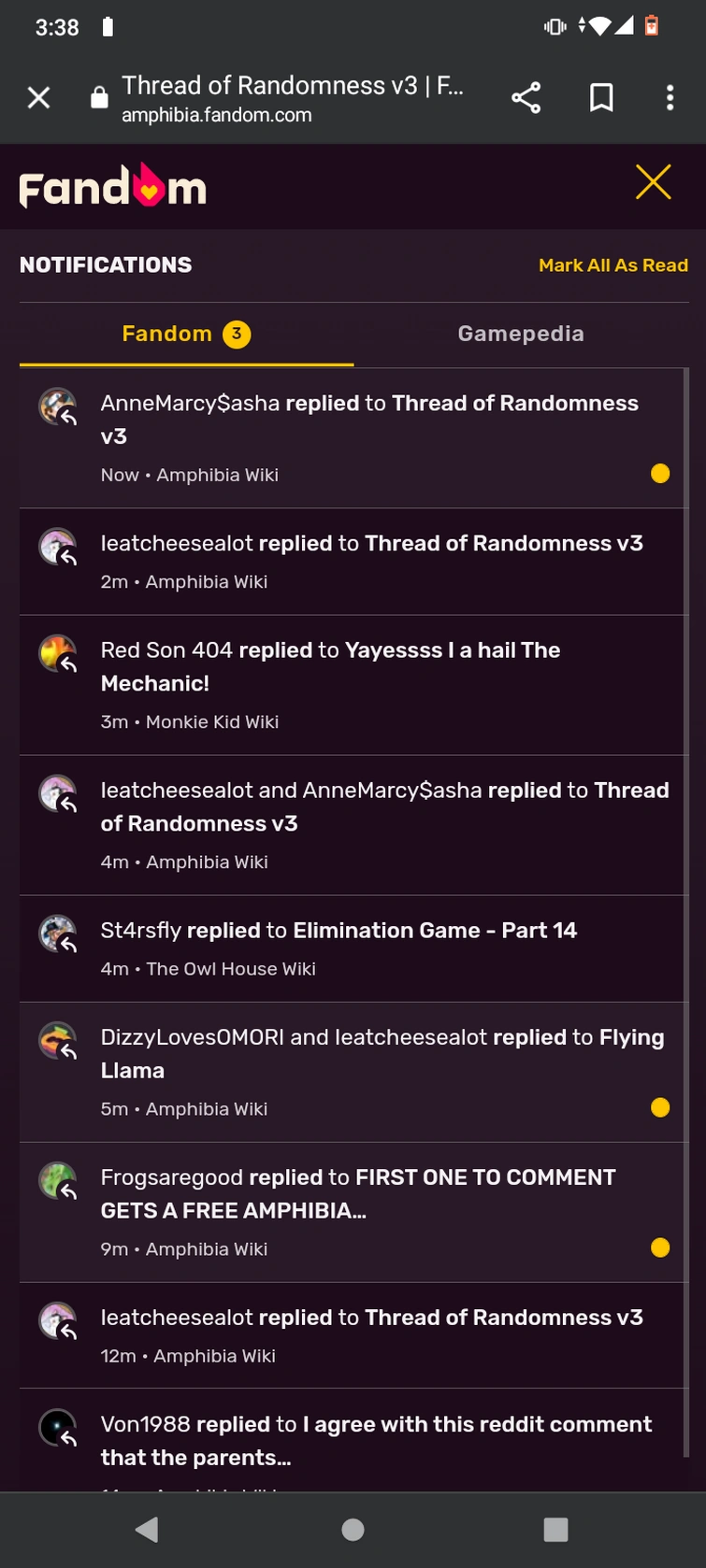Close the notifications panel with yellow X
The width and height of the screenshot is (706, 1568).
(x=653, y=182)
